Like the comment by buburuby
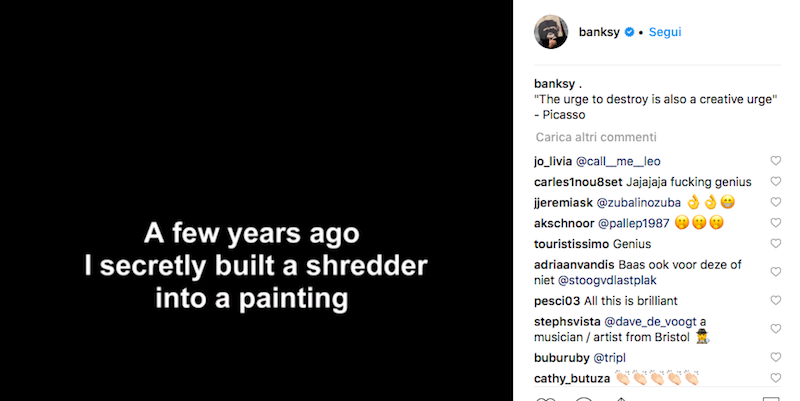The image size is (800, 401). [x=775, y=357]
